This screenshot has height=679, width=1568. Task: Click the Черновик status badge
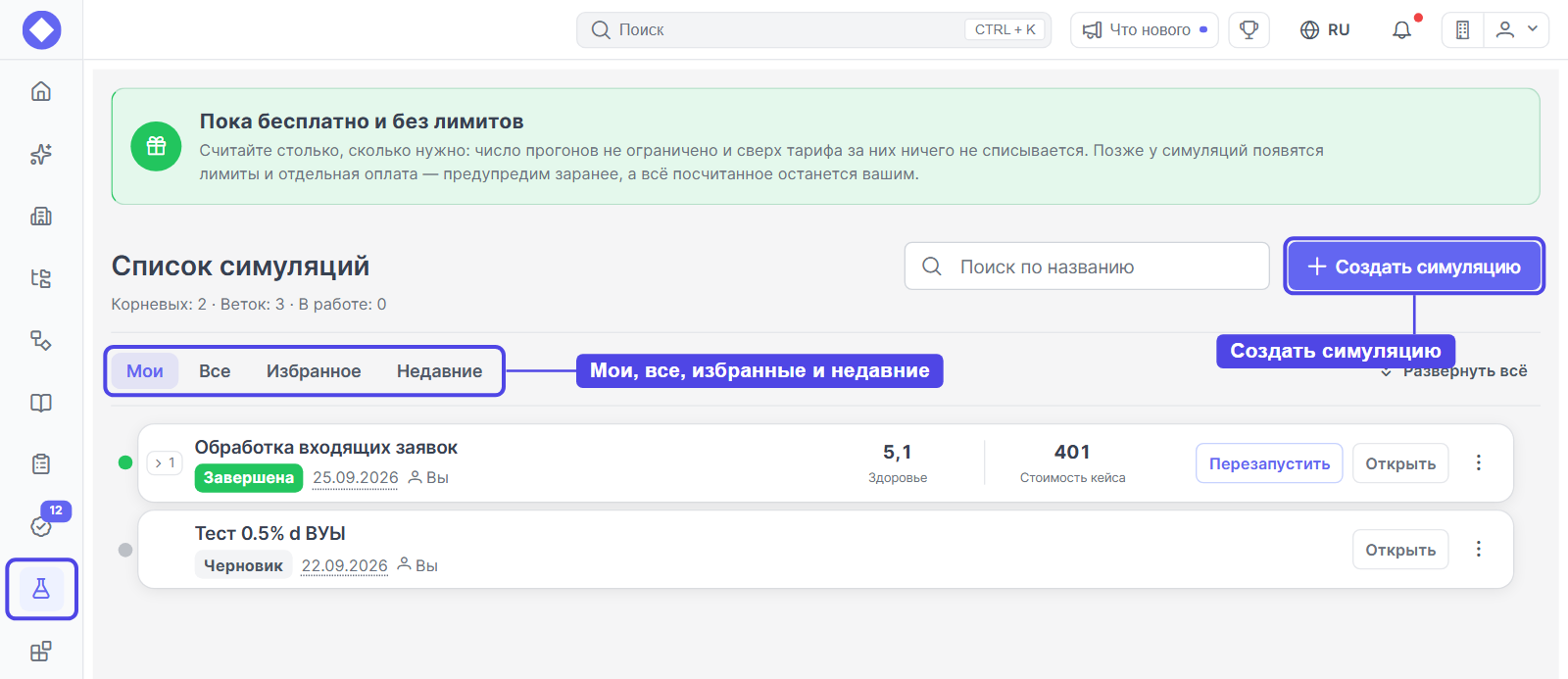[243, 564]
